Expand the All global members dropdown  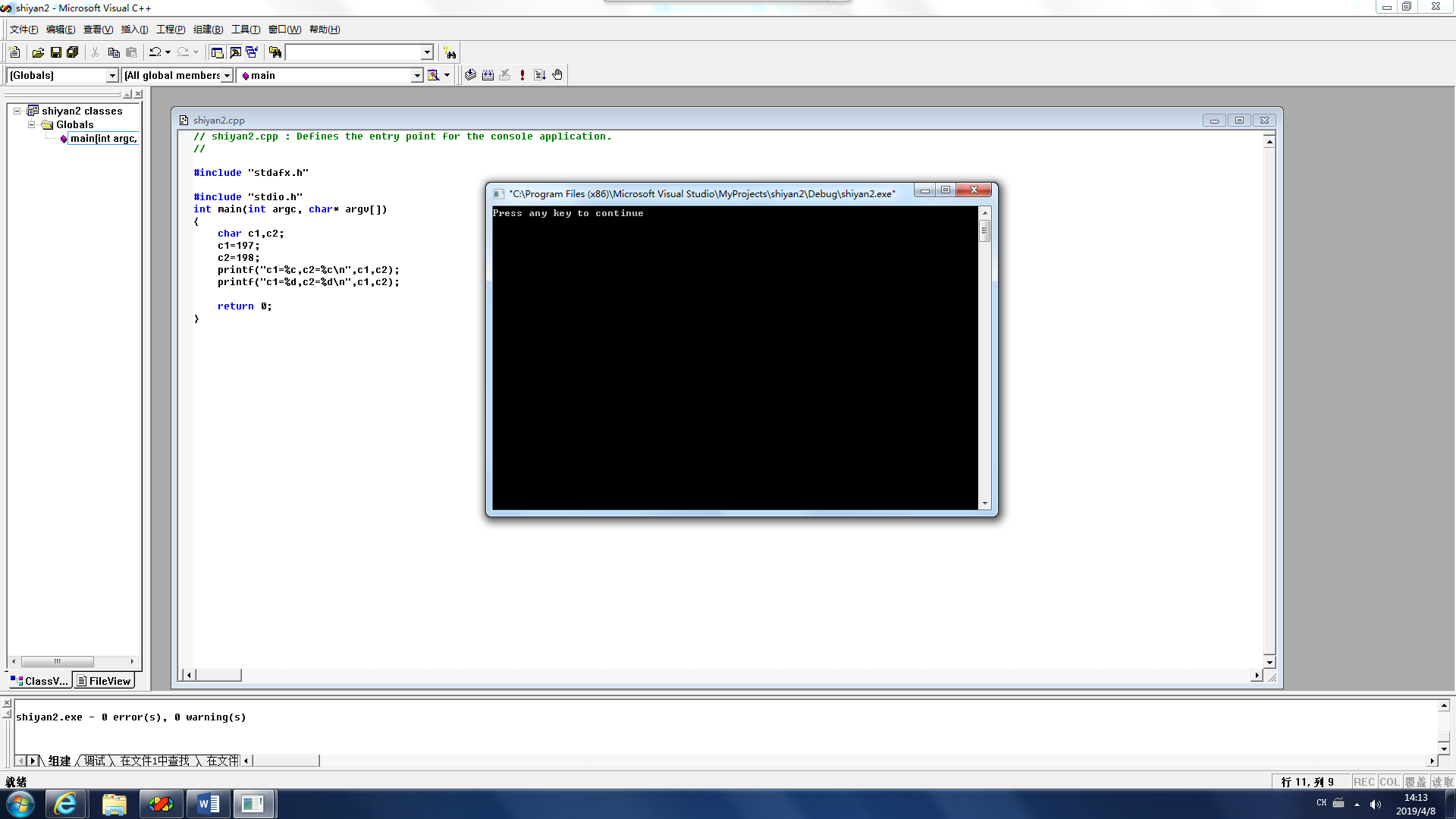(226, 75)
